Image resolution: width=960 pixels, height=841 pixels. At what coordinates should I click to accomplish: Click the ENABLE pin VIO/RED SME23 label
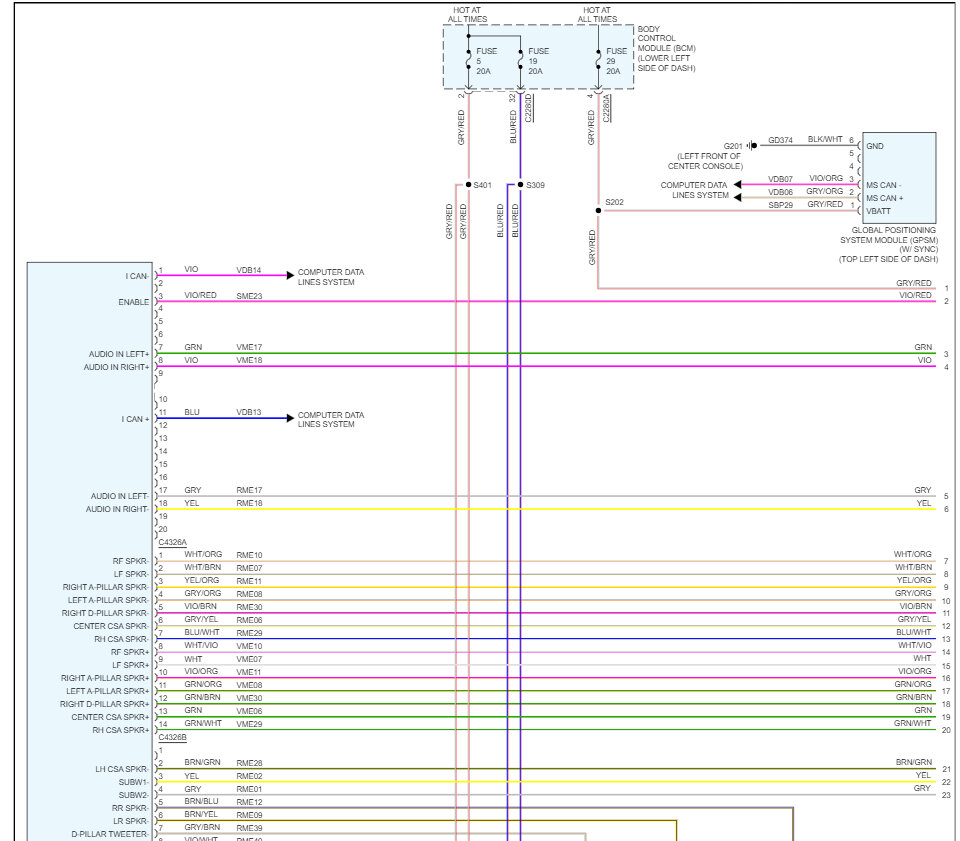click(223, 296)
